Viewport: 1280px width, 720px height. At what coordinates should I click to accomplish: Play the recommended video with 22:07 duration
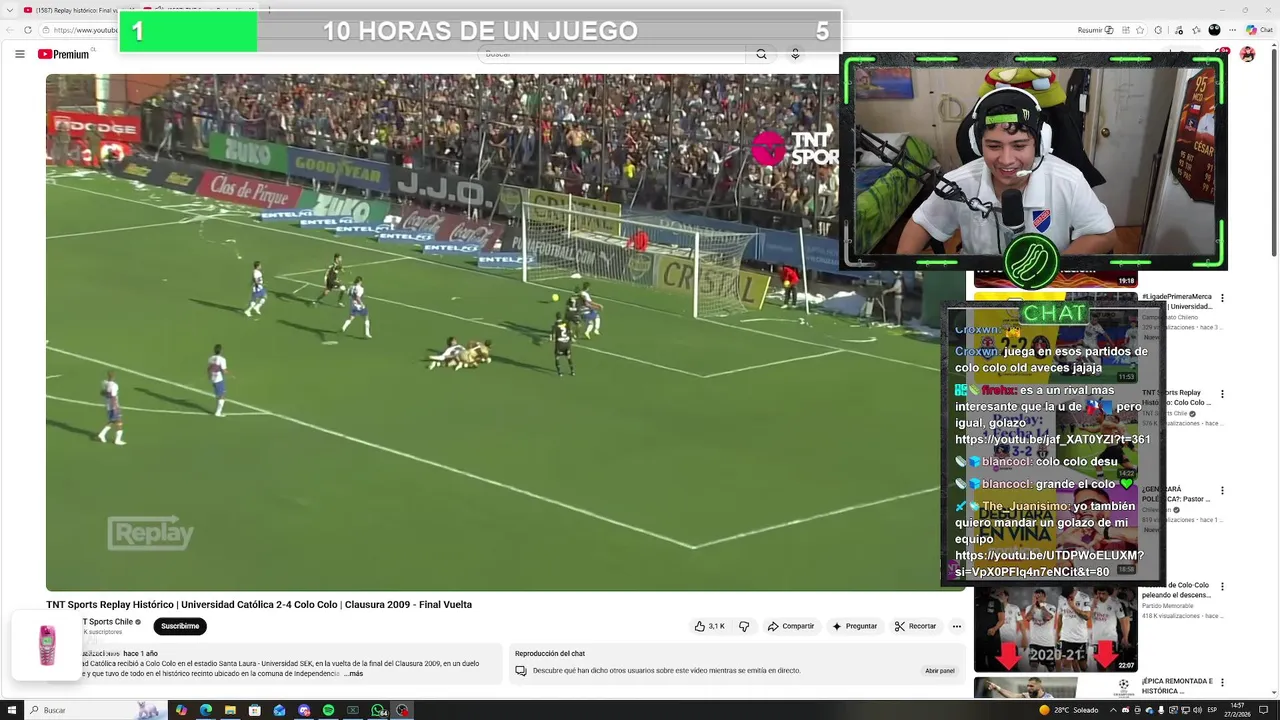(x=1055, y=627)
